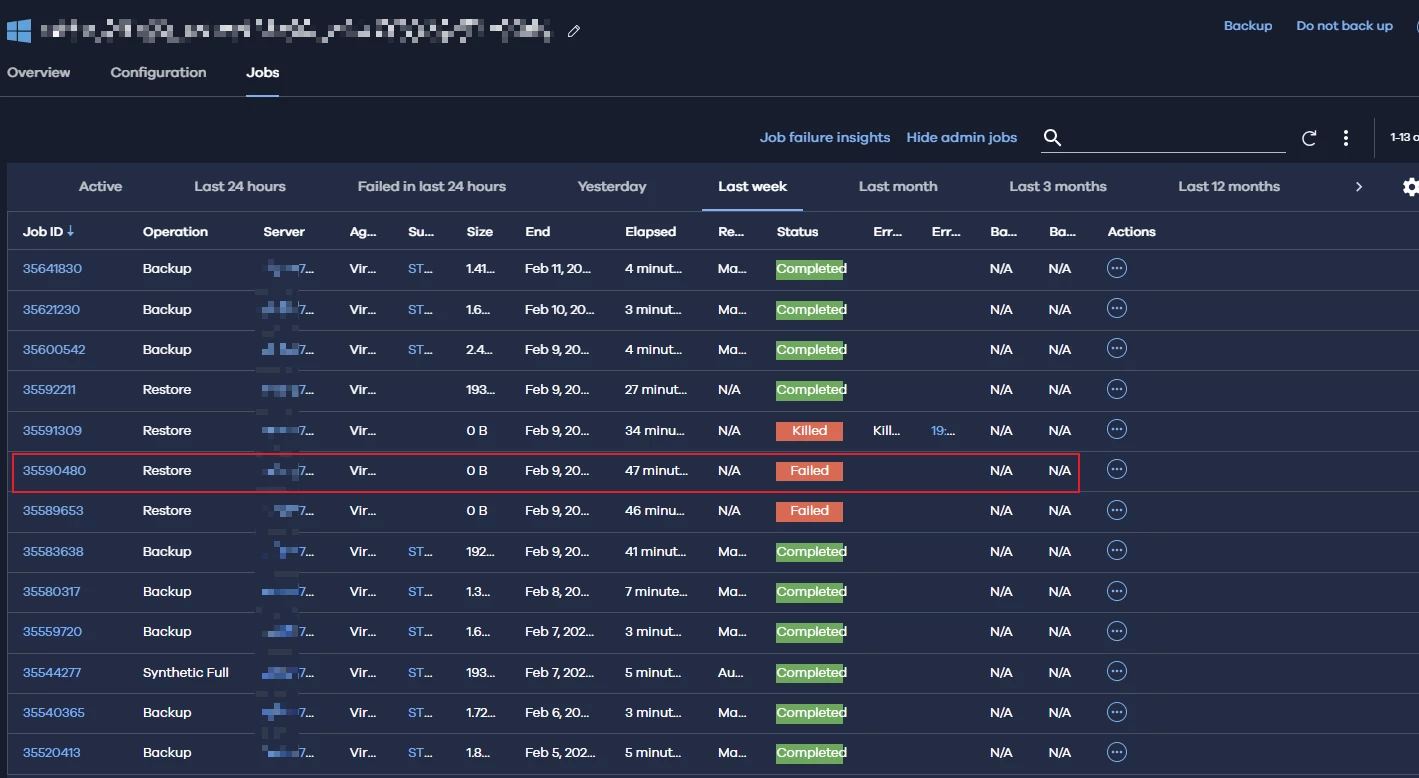This screenshot has height=778, width=1419.
Task: Filter jobs by Last 3 months
Action: coord(1058,186)
